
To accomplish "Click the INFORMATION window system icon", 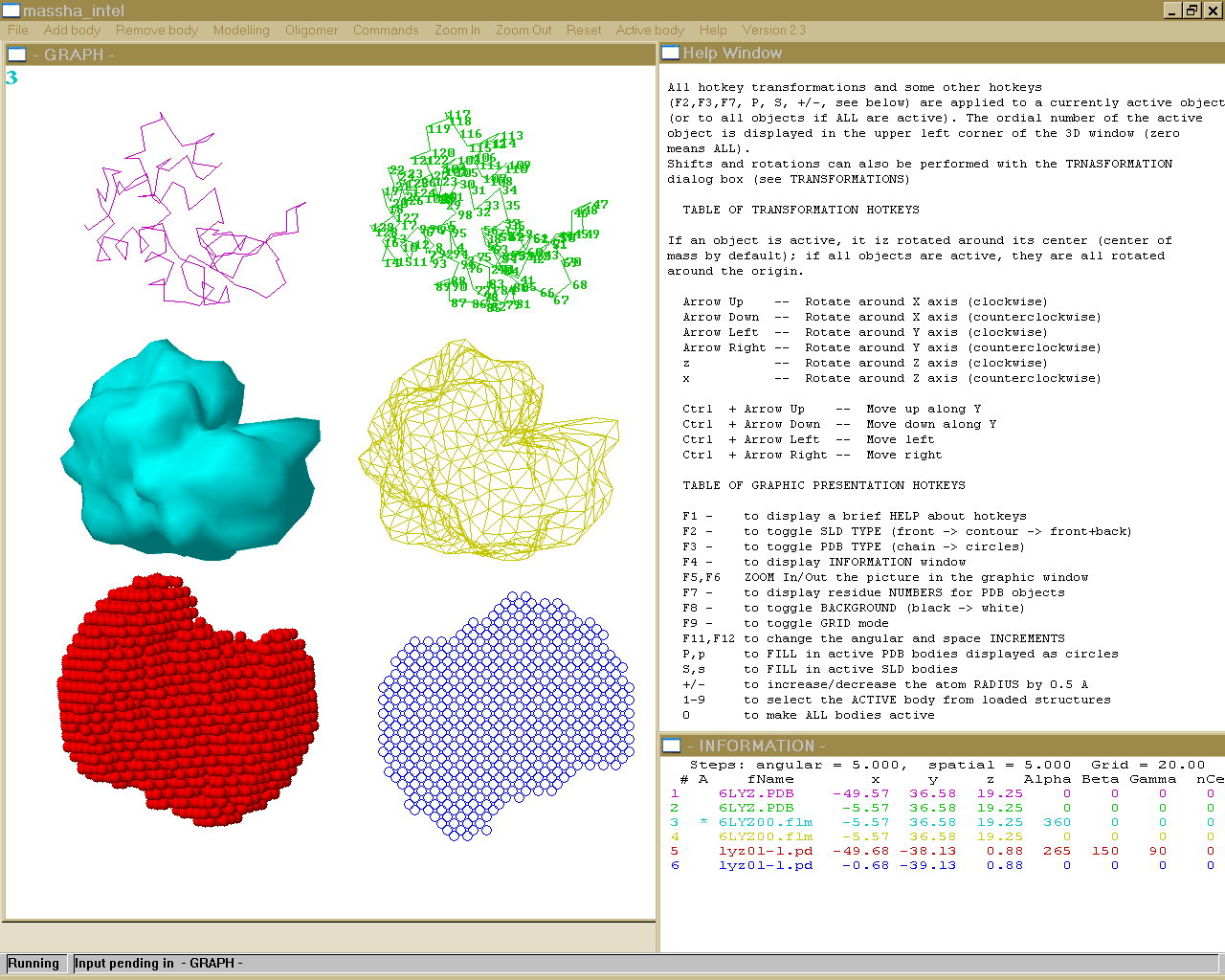I will (672, 746).
